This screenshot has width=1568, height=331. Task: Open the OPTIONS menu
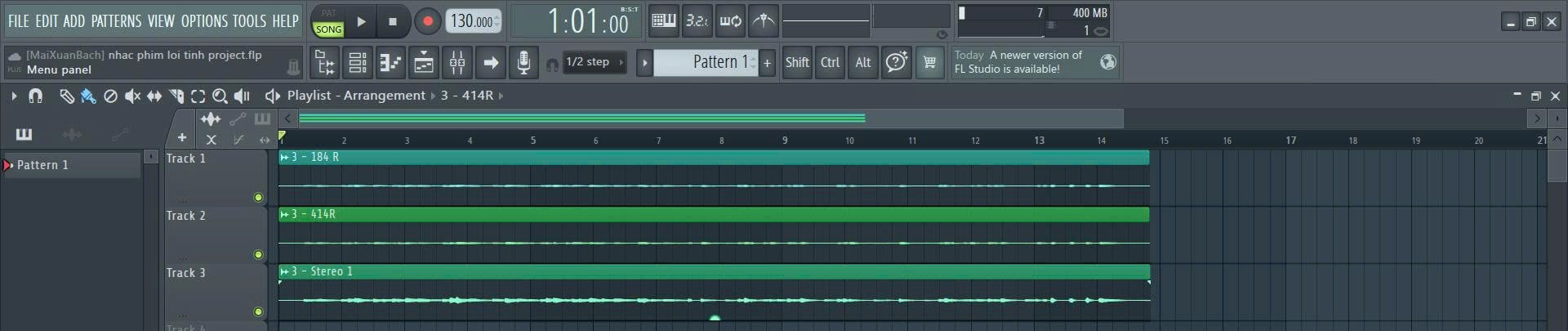tap(204, 21)
